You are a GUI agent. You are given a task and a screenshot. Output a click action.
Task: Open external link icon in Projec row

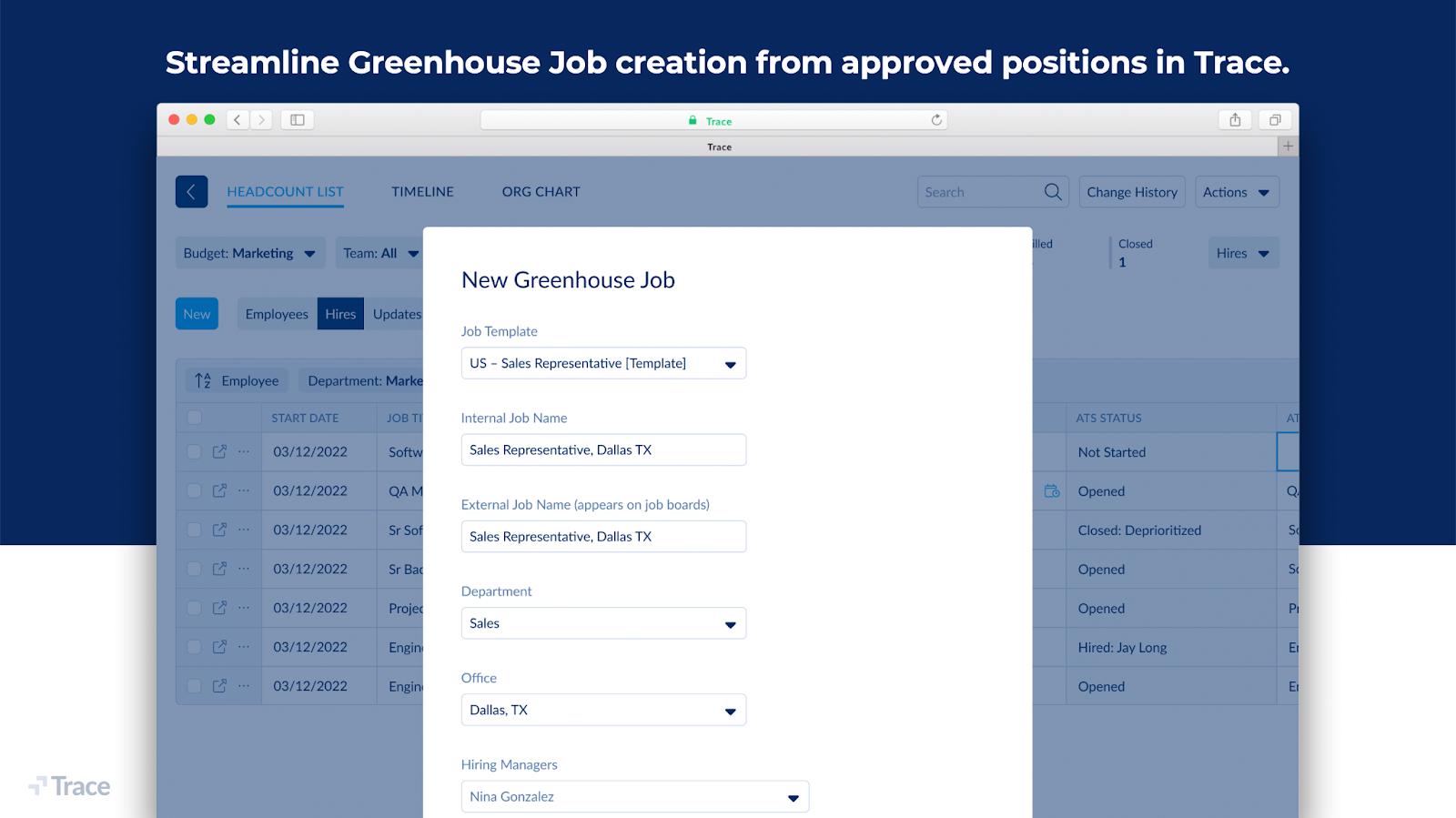coord(219,608)
